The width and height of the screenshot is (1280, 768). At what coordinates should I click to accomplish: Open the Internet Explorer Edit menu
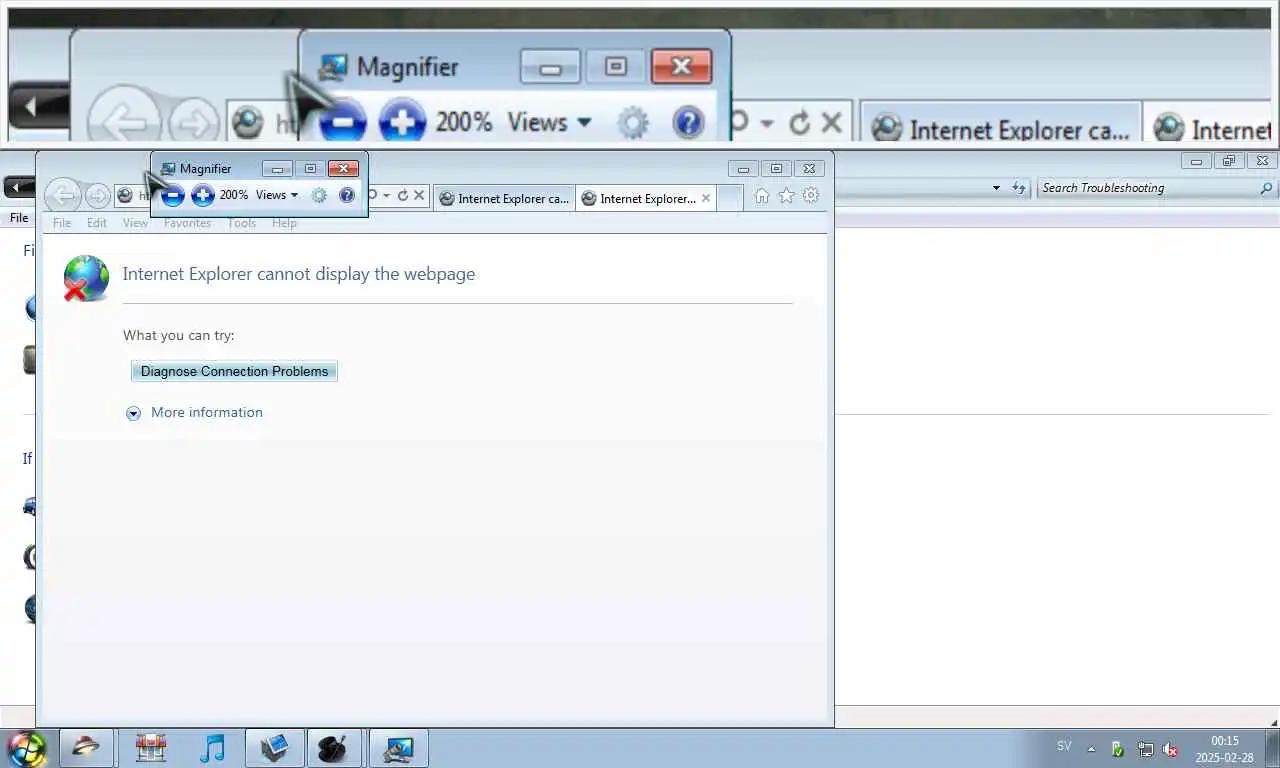pyautogui.click(x=97, y=223)
